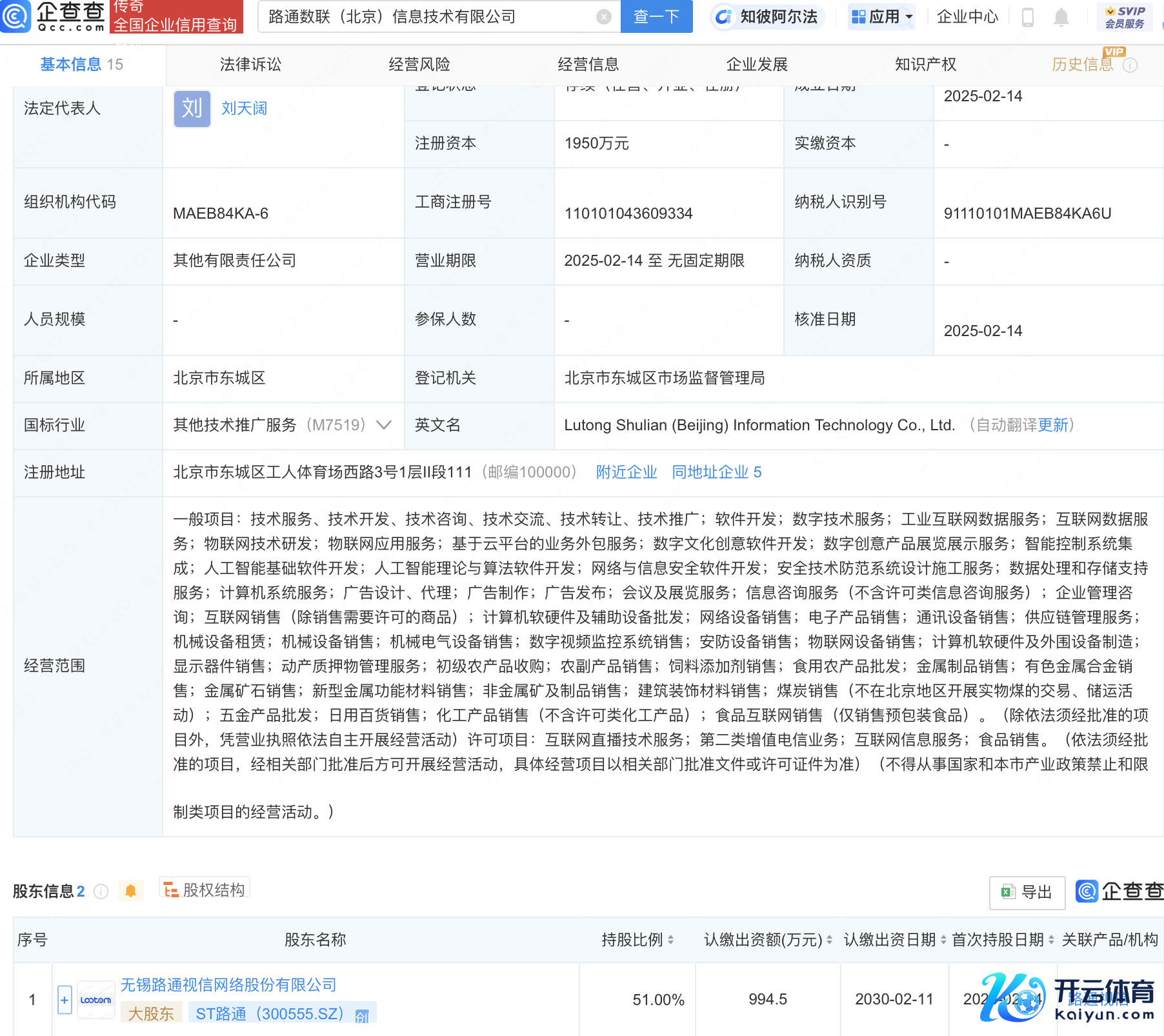This screenshot has width=1164, height=1036.
Task: Click the 企查查 logo icon
Action: [x=15, y=16]
